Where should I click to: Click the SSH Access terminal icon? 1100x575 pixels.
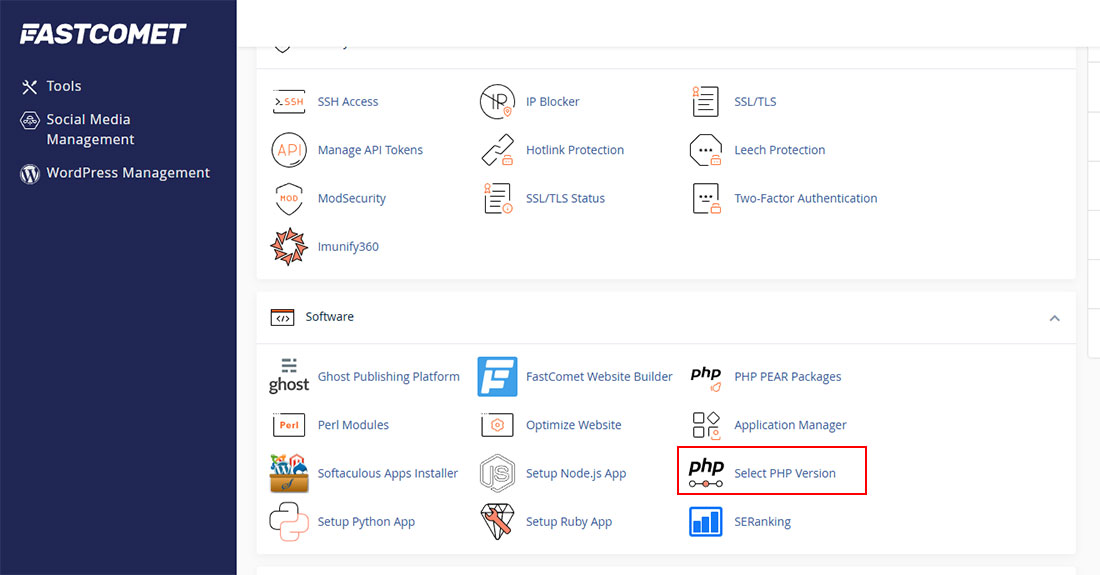tap(288, 102)
